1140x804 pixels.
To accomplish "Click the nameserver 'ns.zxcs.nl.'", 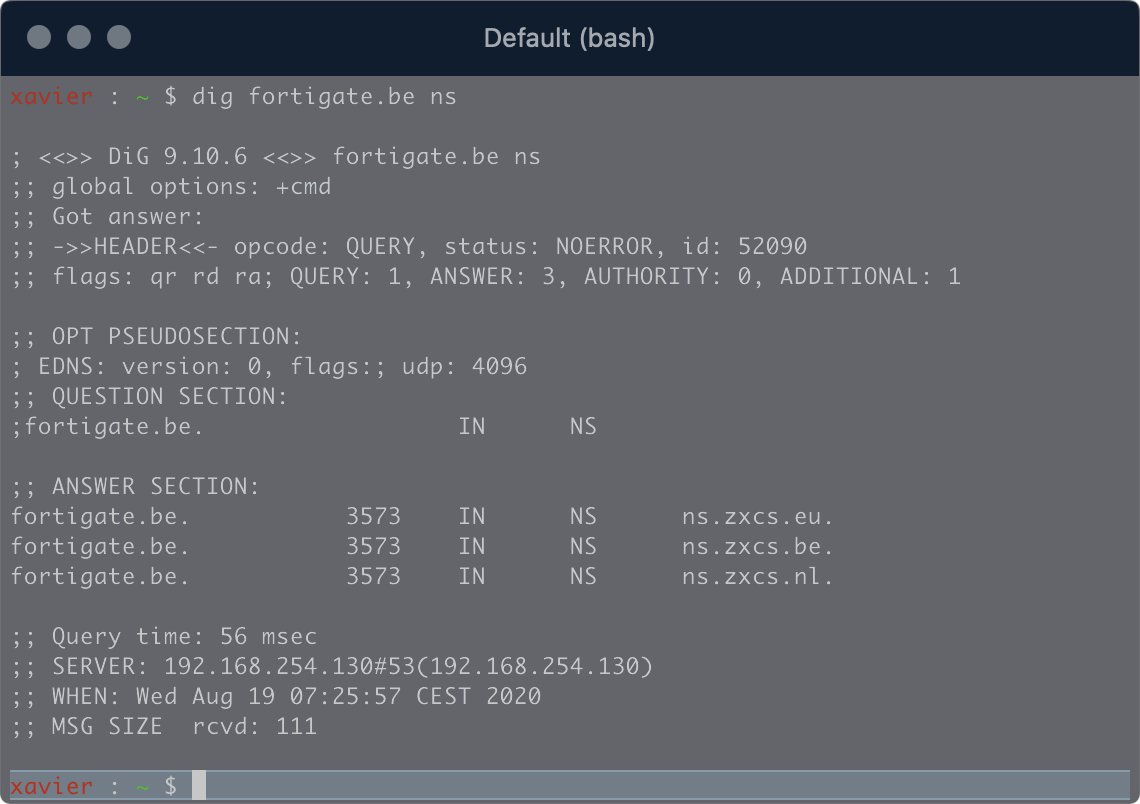I will [x=758, y=576].
